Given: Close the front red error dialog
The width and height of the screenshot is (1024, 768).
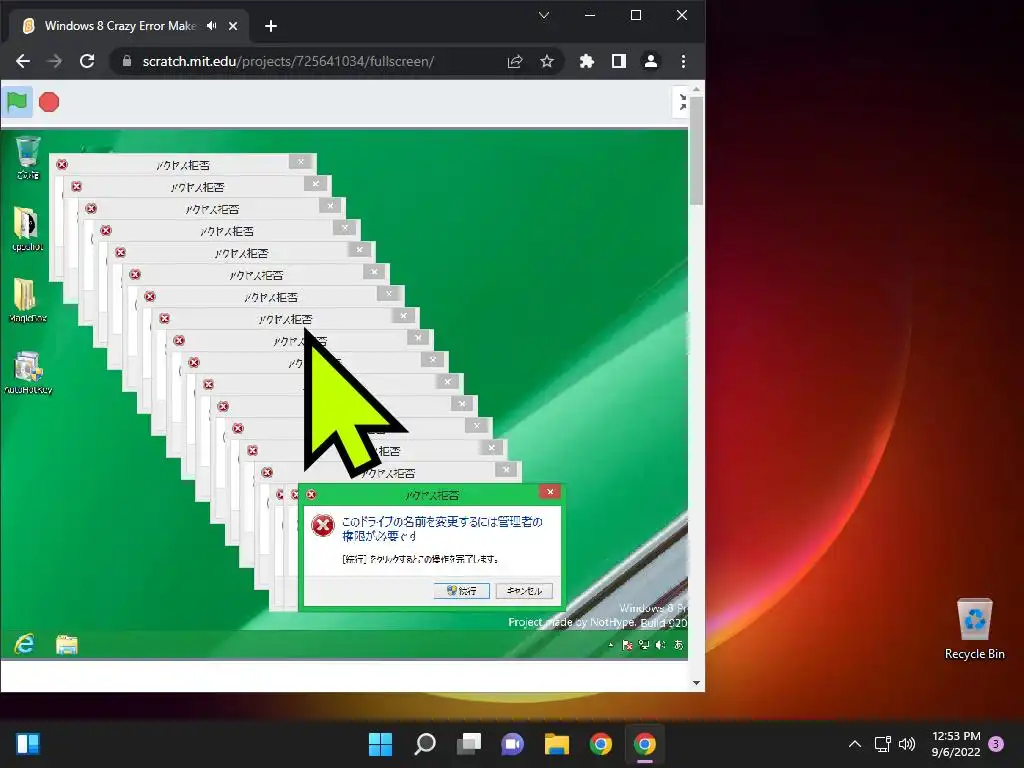Looking at the screenshot, I should (550, 492).
